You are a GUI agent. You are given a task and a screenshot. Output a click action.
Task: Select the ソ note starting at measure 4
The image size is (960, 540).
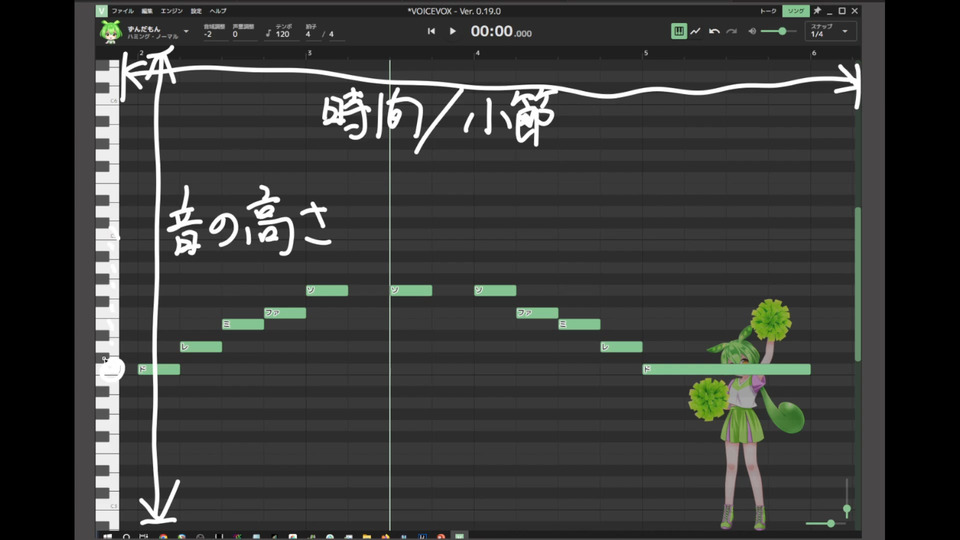click(495, 290)
